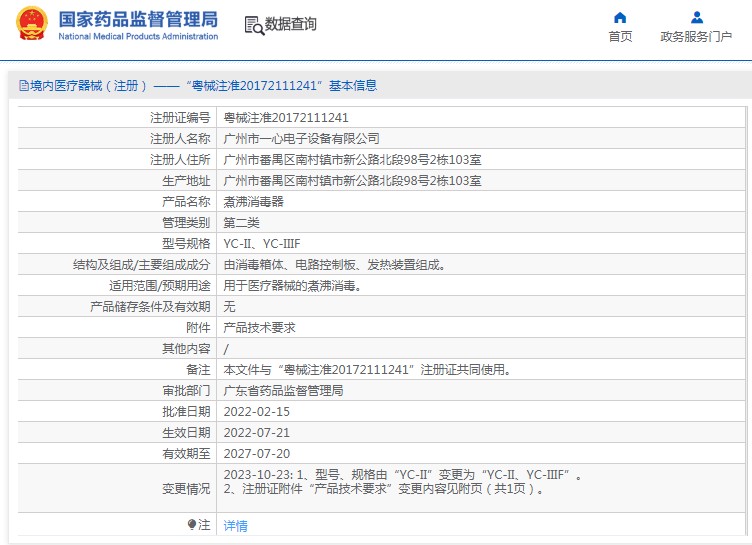Click attachment value 产品技术要求
Viewport: 752px width, 545px height.
click(259, 328)
